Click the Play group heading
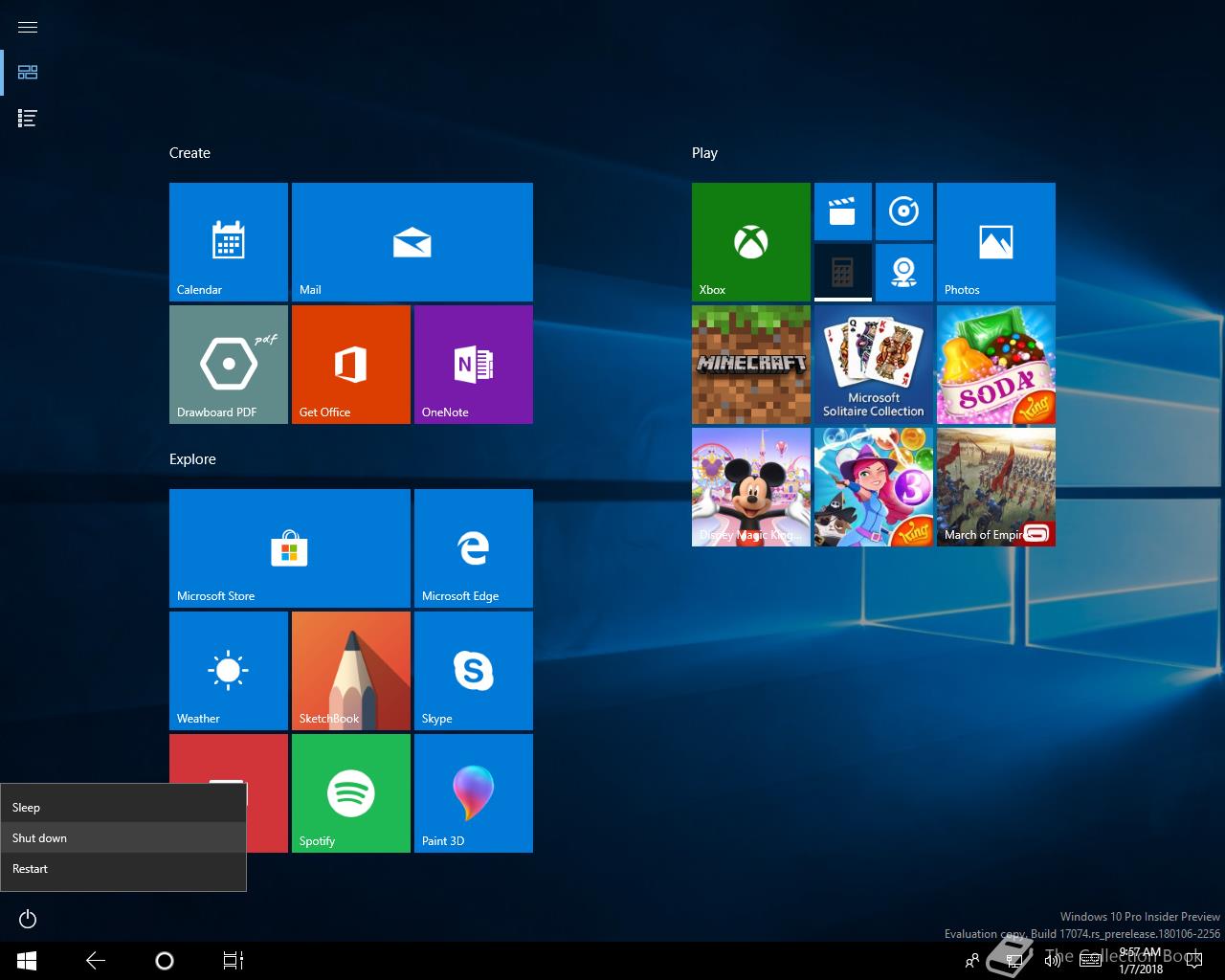 point(704,153)
